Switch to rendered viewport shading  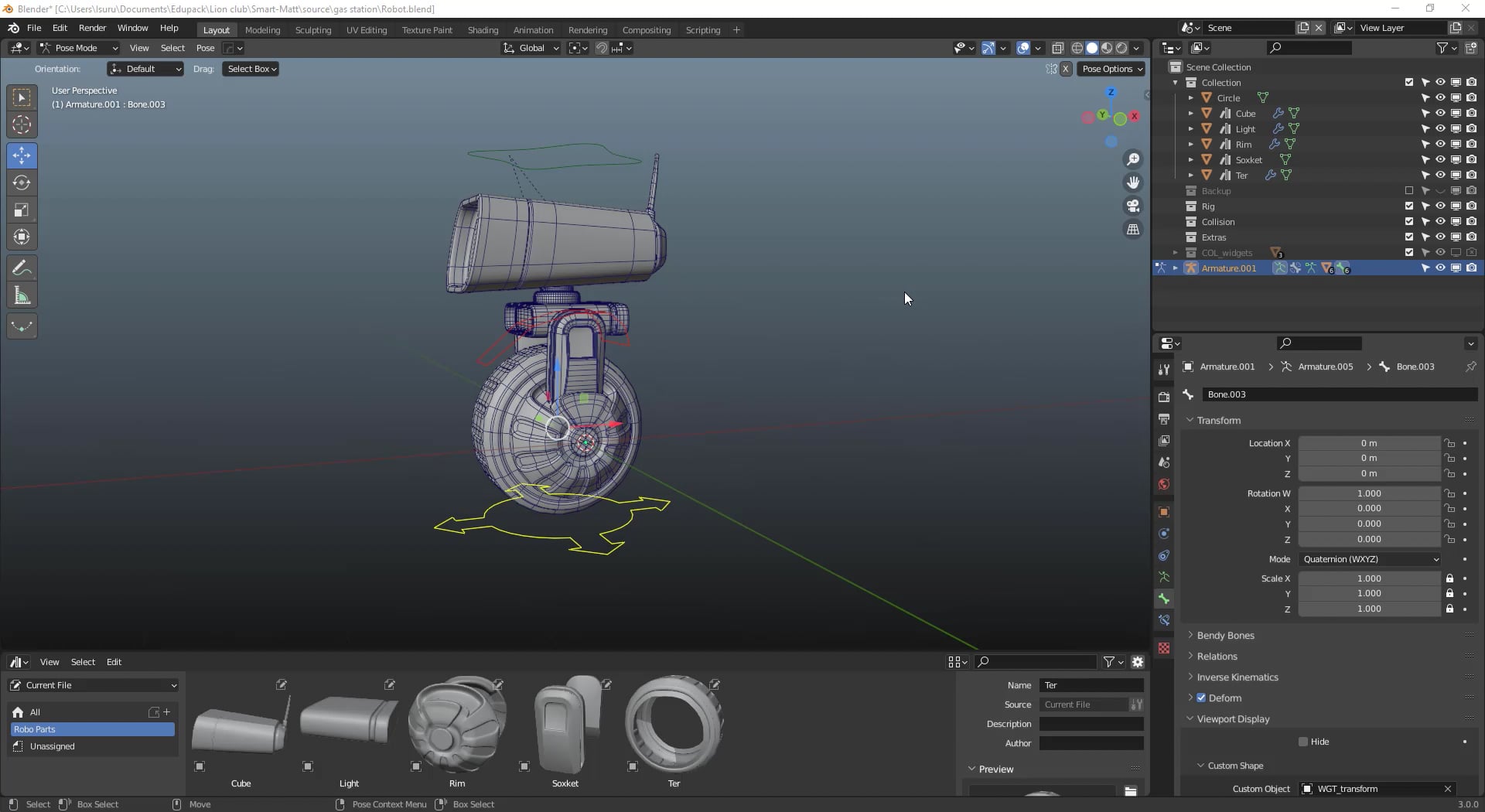[1121, 48]
